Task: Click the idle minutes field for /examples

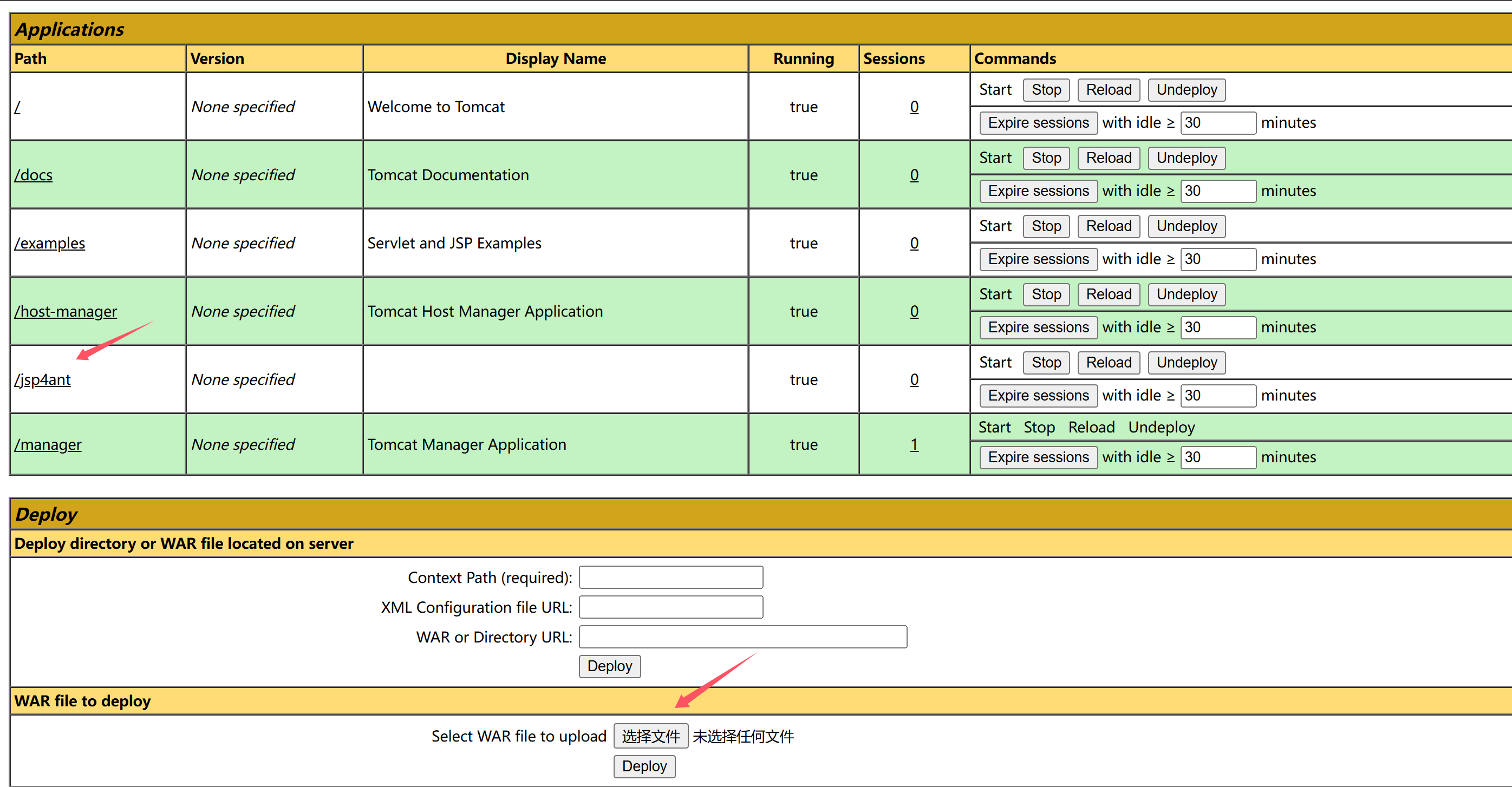Action: click(1218, 259)
